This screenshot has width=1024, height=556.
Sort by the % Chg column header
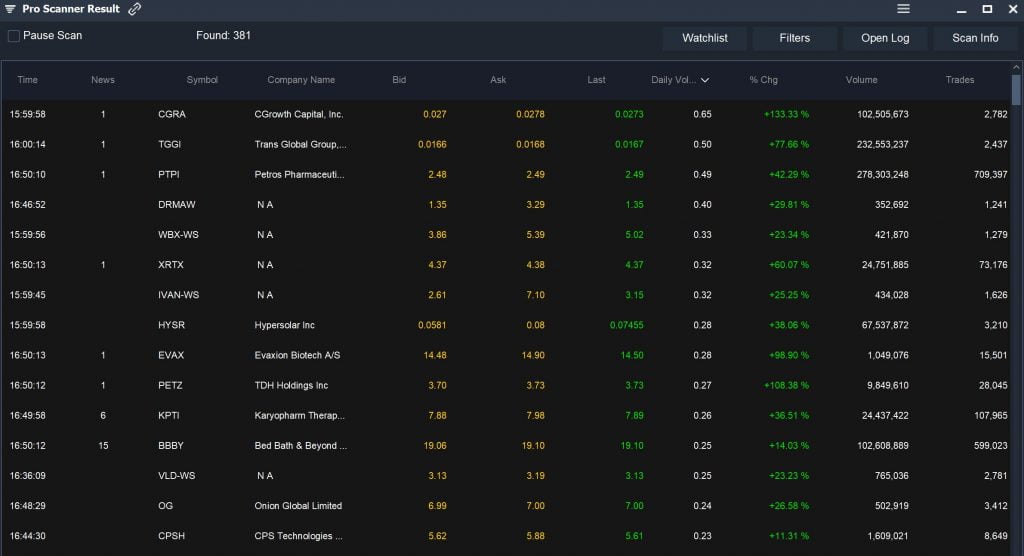763,80
